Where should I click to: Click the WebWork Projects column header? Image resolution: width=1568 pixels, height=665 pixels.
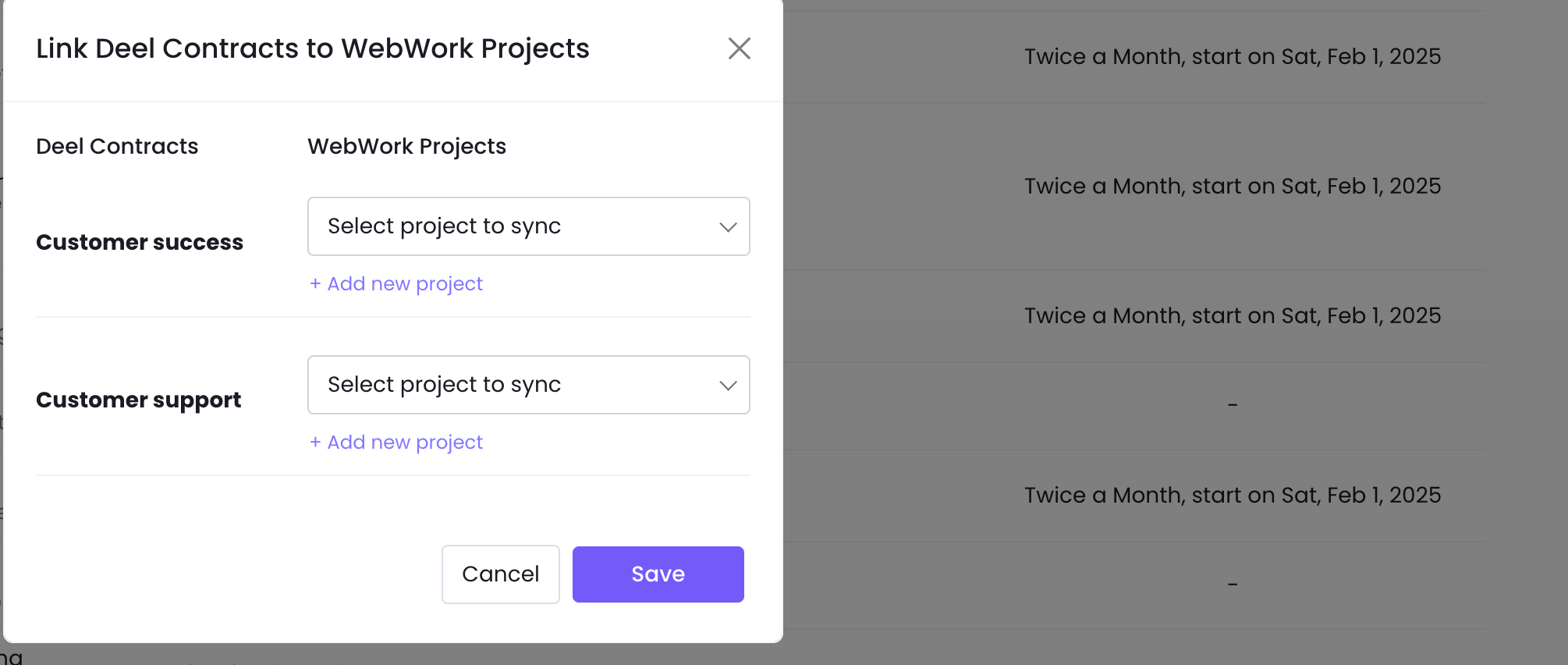coord(406,147)
